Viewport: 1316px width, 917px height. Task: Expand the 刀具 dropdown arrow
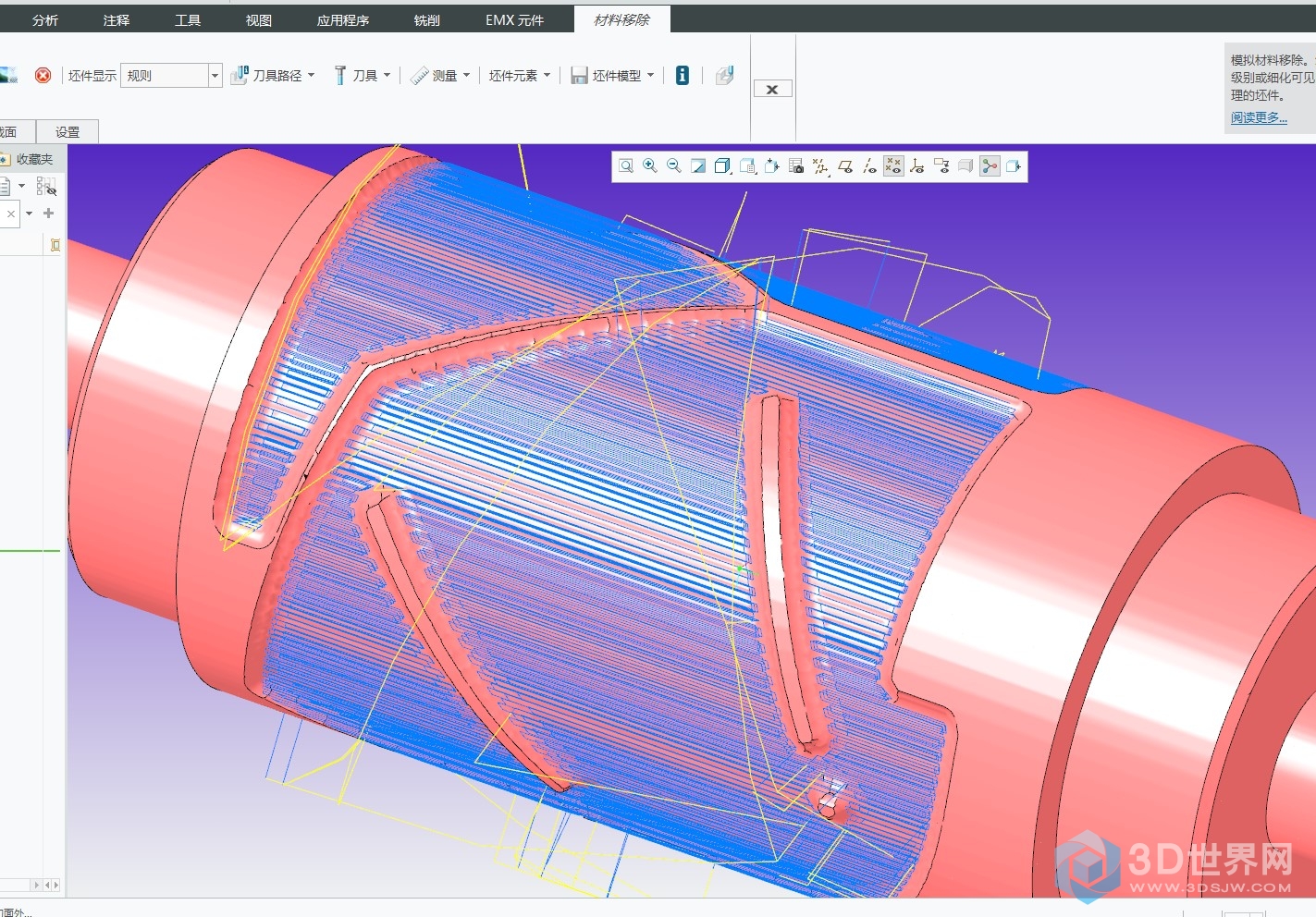click(x=387, y=75)
